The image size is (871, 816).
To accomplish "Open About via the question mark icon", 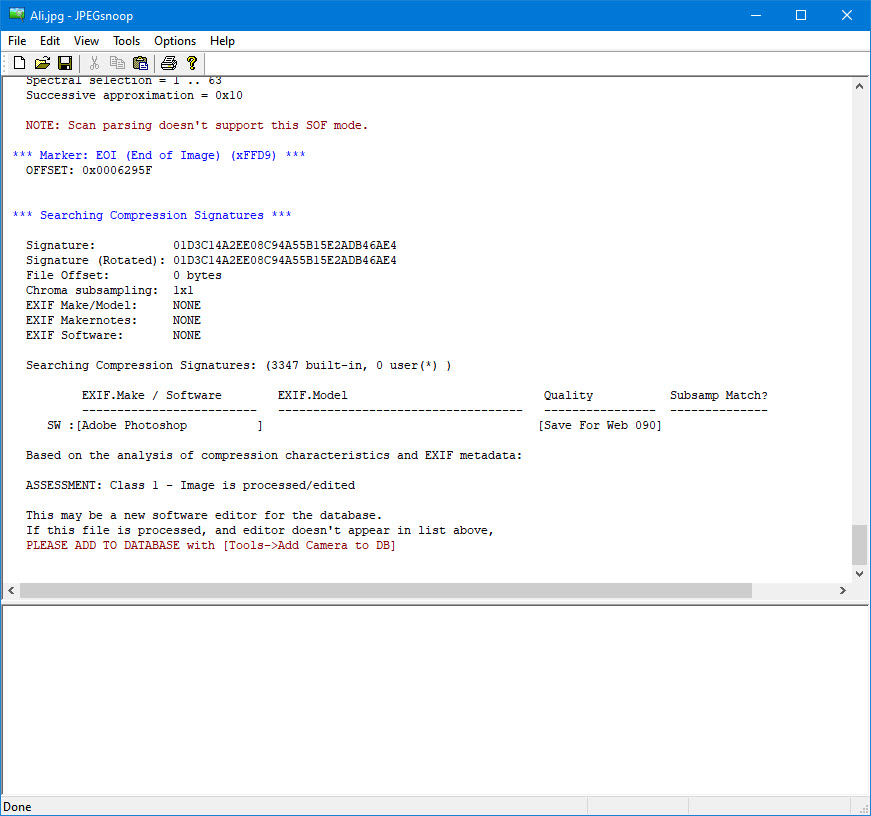I will pos(192,61).
